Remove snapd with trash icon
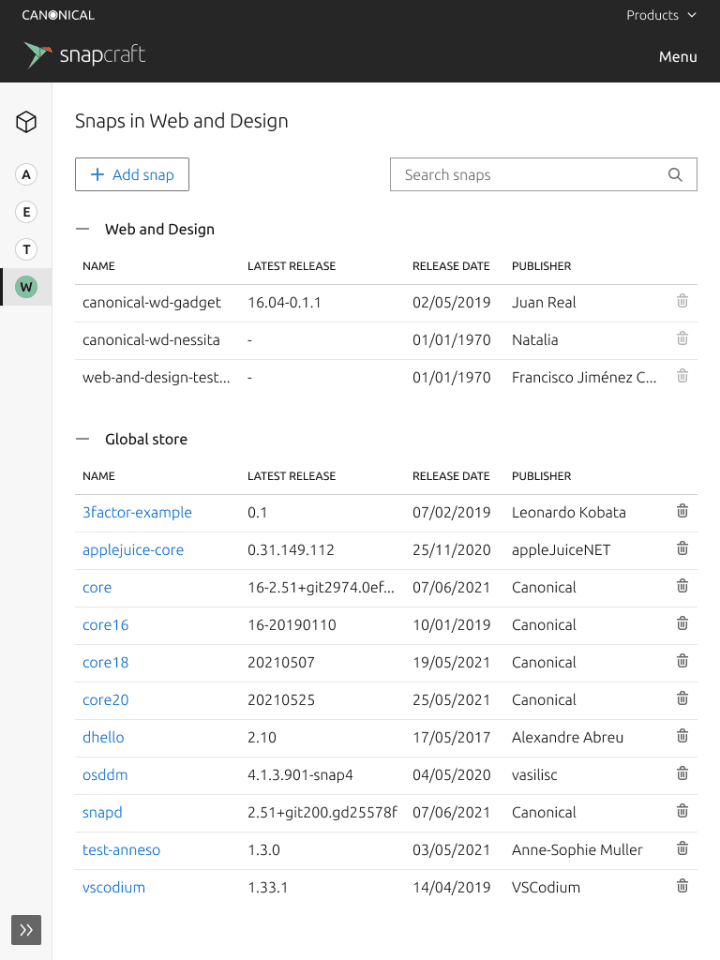Image resolution: width=720 pixels, height=960 pixels. (682, 811)
